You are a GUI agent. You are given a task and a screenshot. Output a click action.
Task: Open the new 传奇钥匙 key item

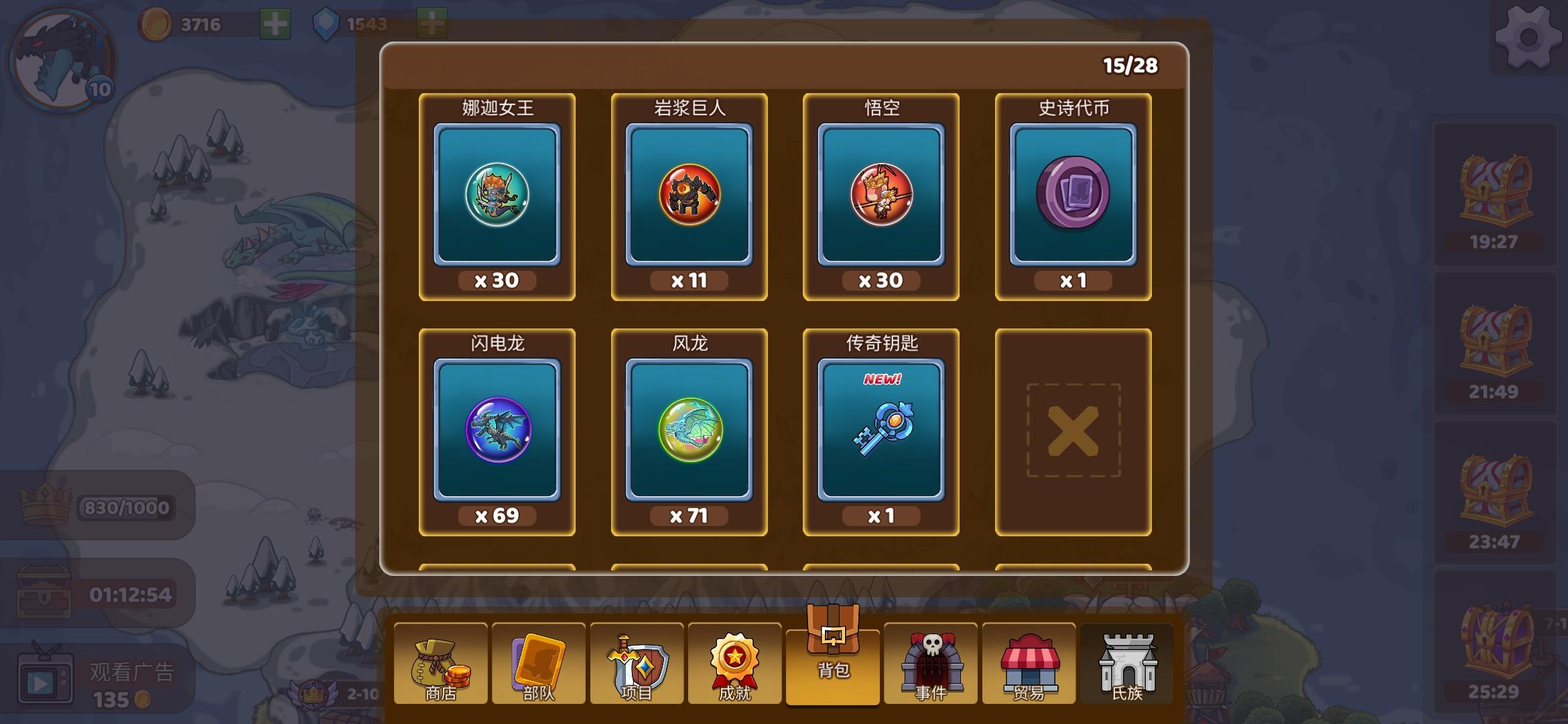[x=880, y=432]
